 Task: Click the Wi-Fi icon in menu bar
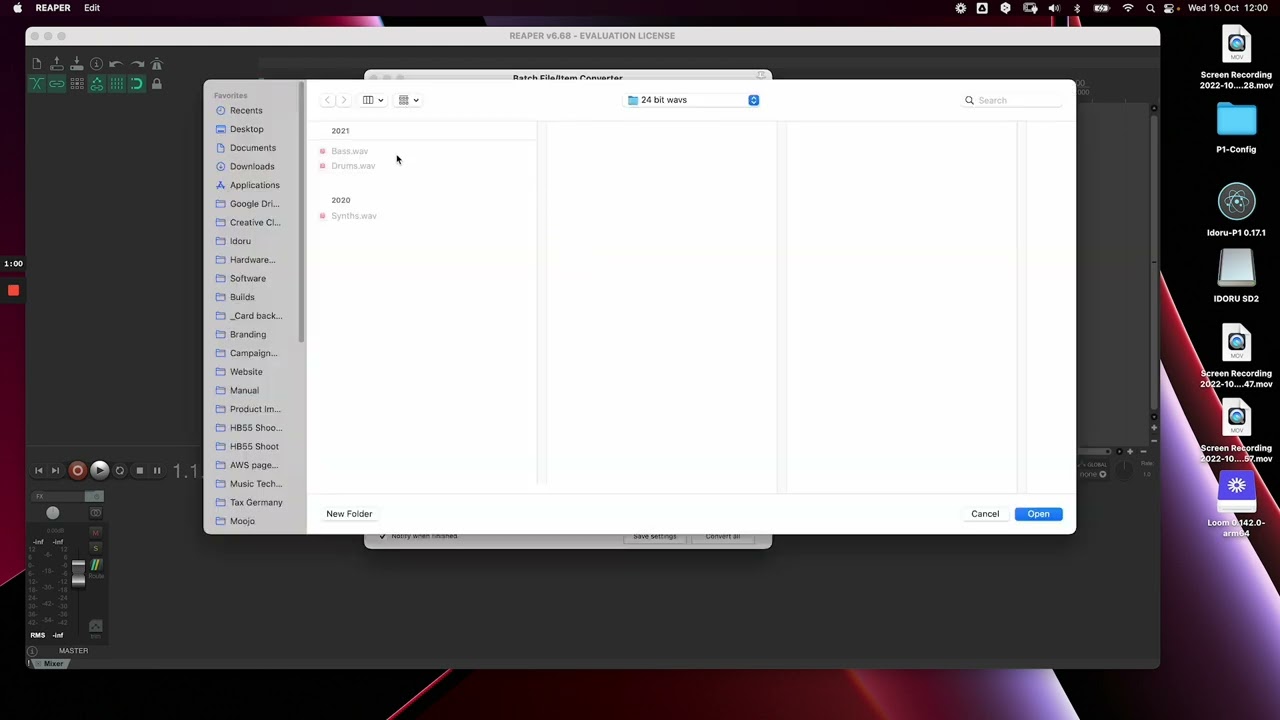pyautogui.click(x=1128, y=8)
